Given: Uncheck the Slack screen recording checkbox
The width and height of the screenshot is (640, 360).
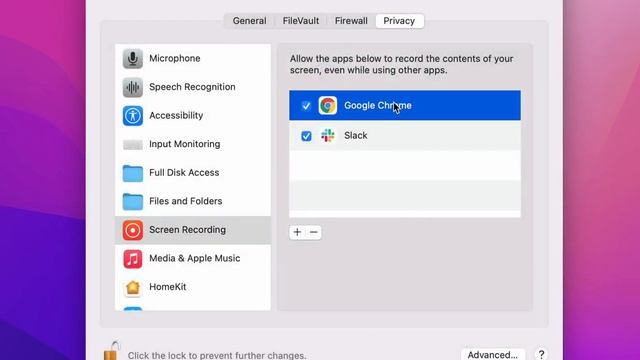Looking at the screenshot, I should click(306, 136).
